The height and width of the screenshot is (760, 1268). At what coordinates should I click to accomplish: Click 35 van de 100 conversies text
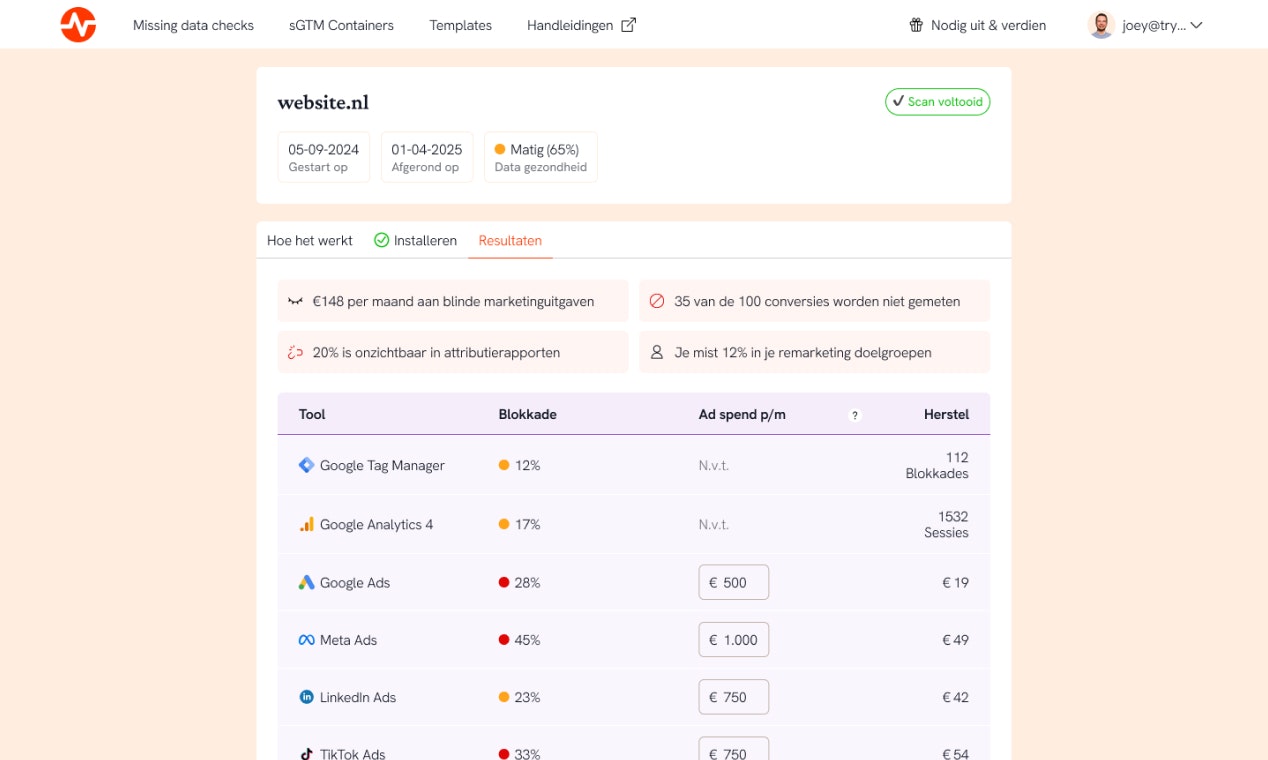click(x=817, y=301)
